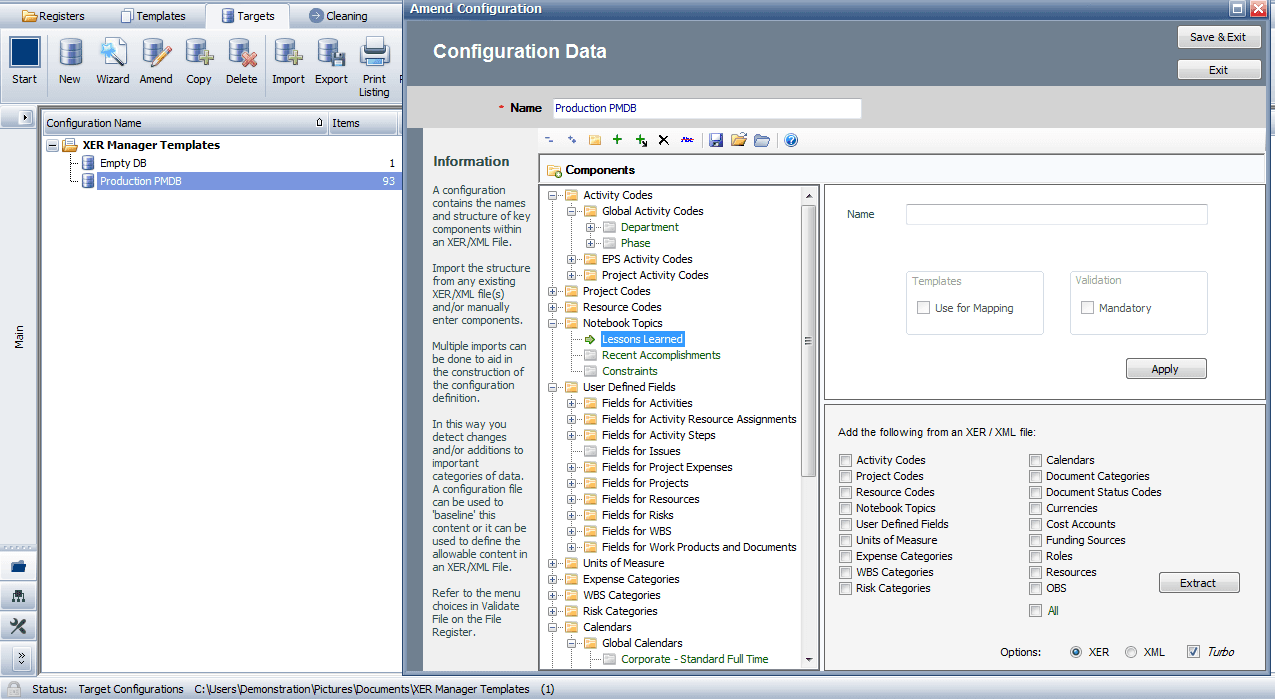Collapse XER Manager Templates tree root
The height and width of the screenshot is (699, 1275).
(x=52, y=145)
